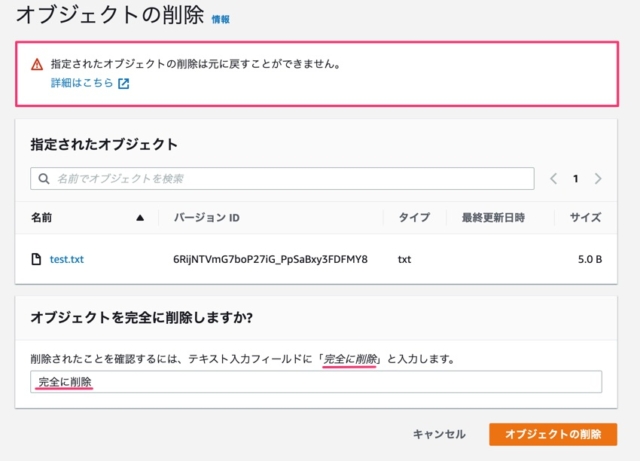
Task: Click the 名前 column header
Action: tap(41, 218)
